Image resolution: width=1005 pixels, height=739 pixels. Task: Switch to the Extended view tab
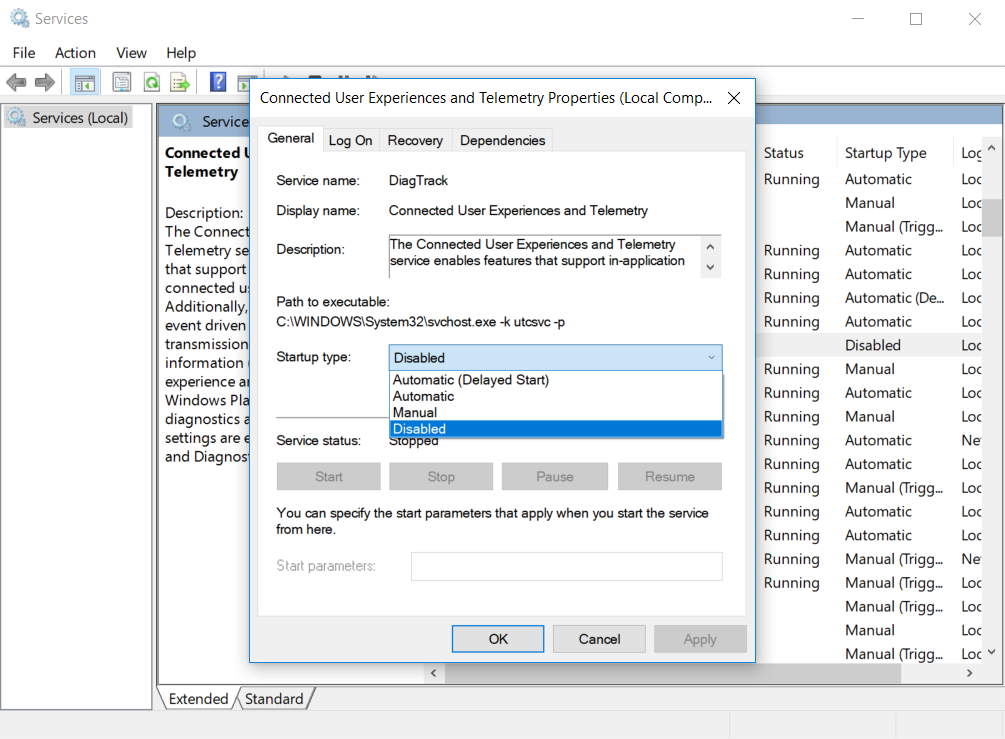198,699
